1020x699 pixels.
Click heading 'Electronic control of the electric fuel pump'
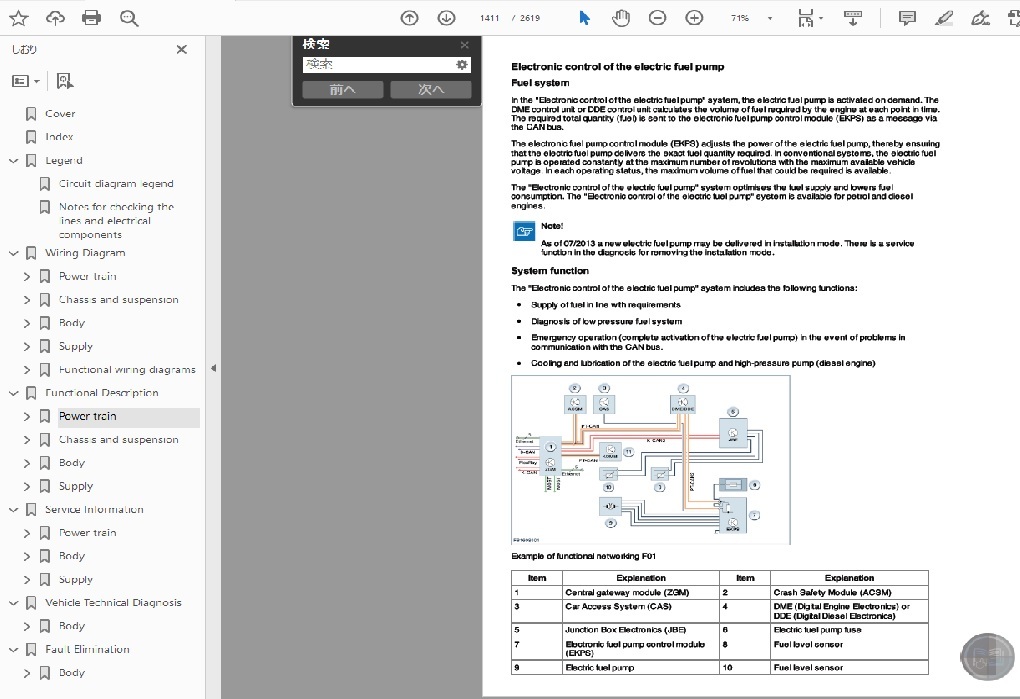(x=617, y=66)
